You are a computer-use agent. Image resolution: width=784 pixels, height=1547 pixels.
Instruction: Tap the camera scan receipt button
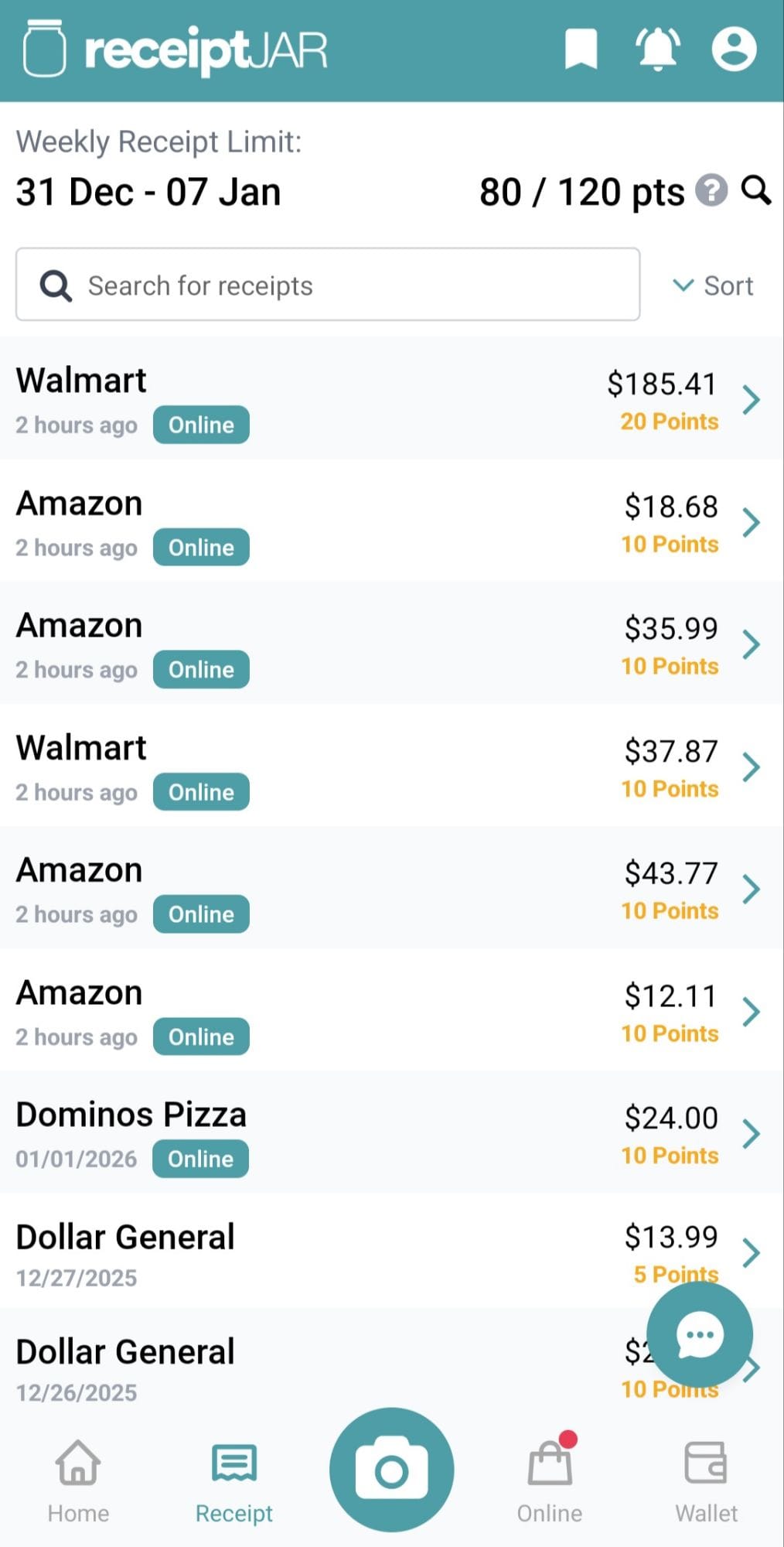coord(391,1469)
